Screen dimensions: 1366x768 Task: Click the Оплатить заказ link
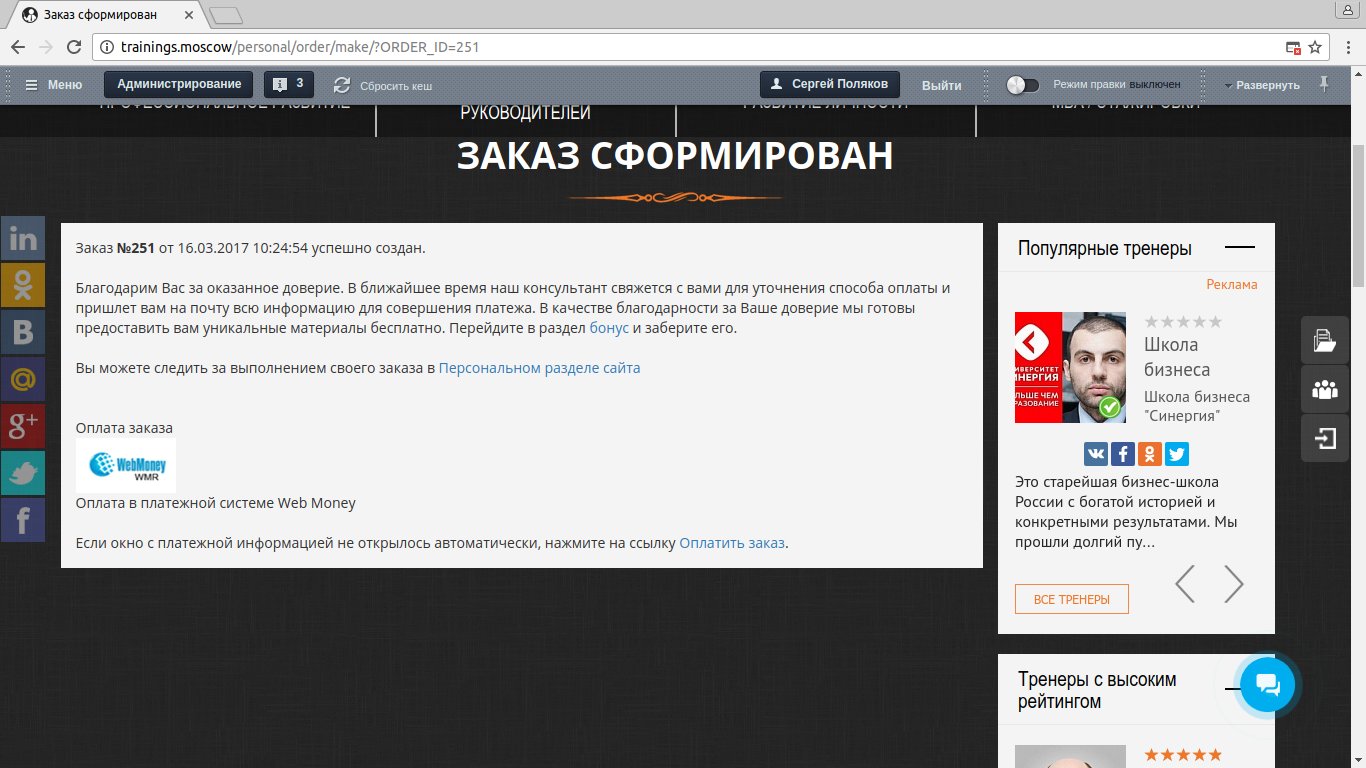[x=732, y=544]
